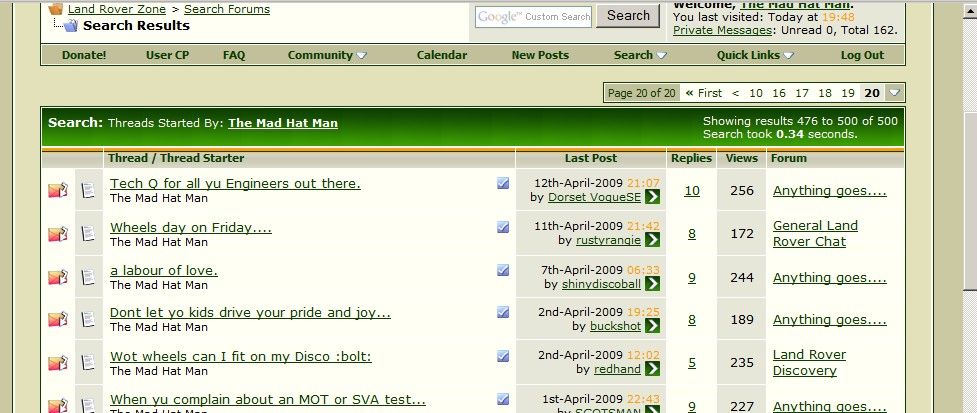
Task: Open page-jump dropdown arrow in pagination
Action: (895, 93)
